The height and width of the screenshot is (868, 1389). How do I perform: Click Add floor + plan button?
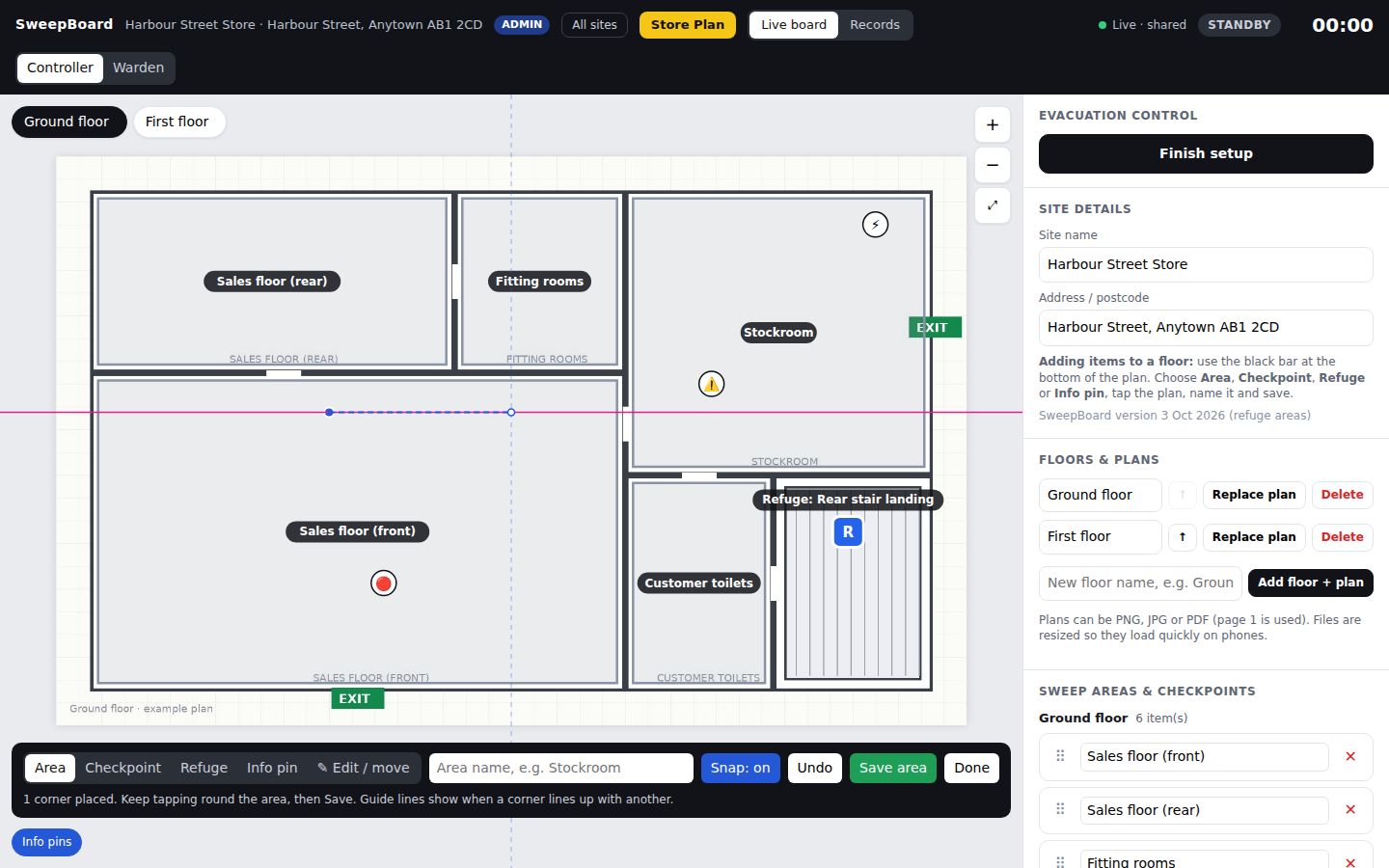click(1310, 583)
